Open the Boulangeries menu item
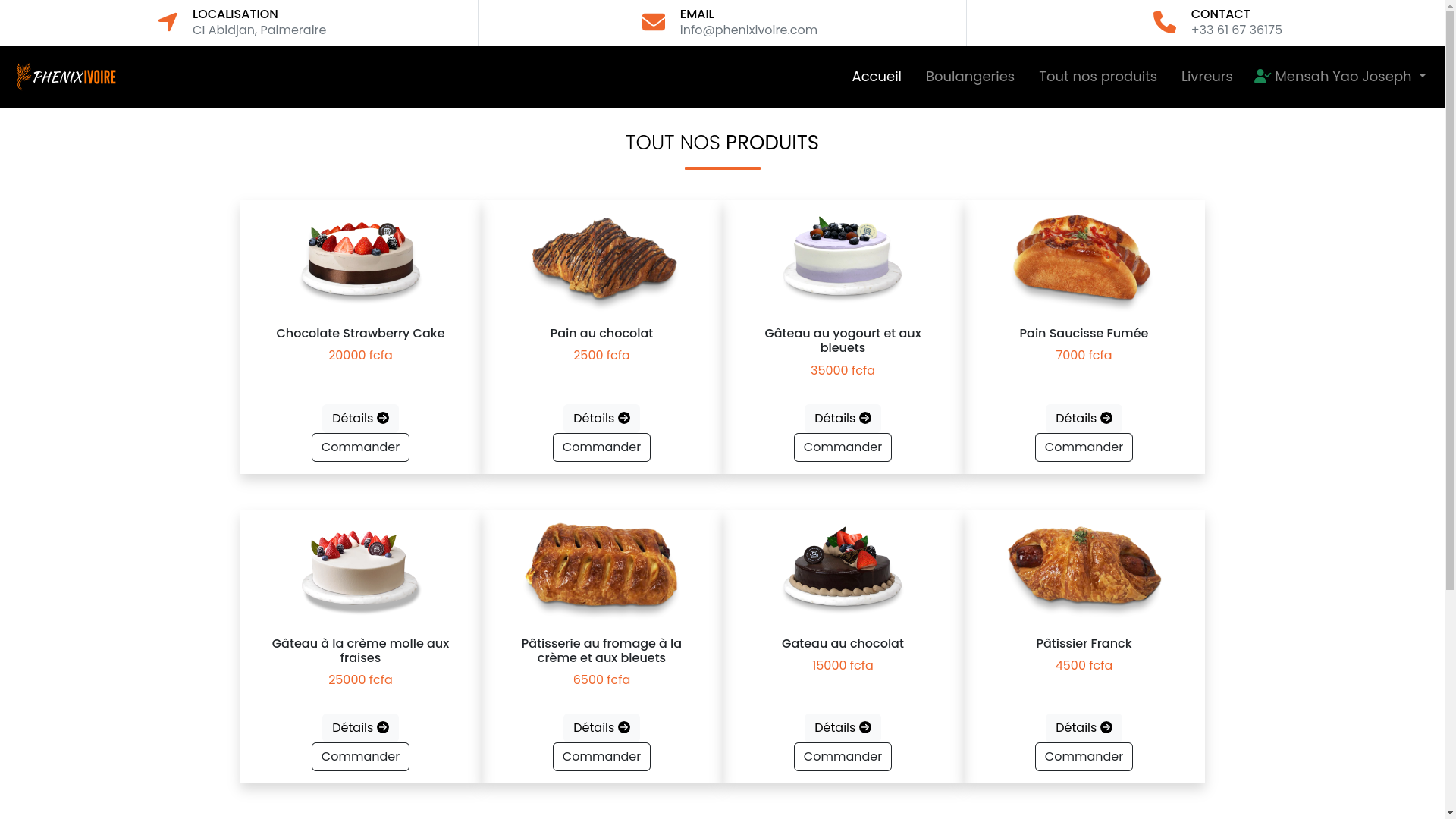The image size is (1456, 819). click(x=969, y=77)
